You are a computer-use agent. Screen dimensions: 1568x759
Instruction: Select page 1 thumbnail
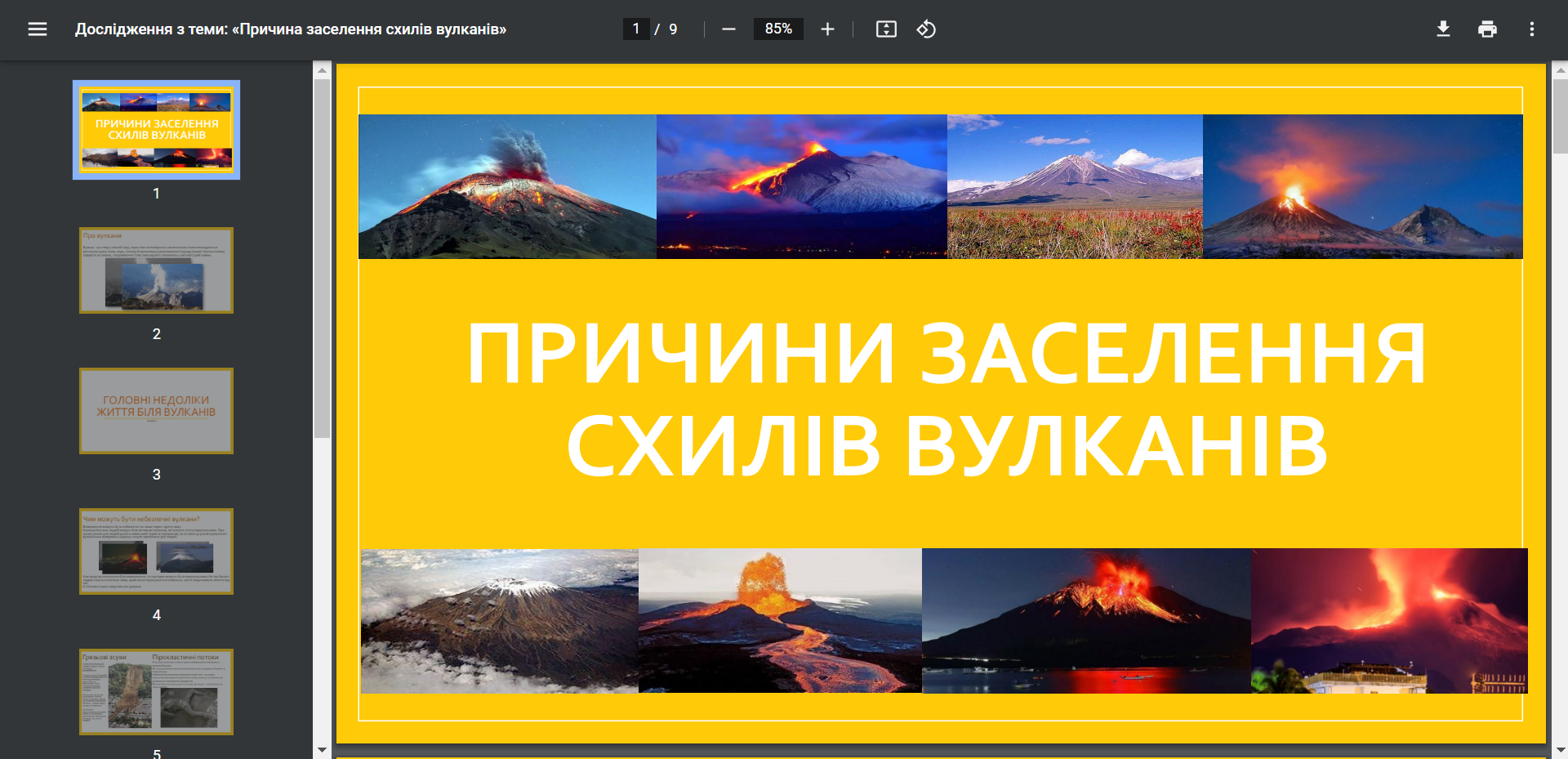(x=156, y=130)
